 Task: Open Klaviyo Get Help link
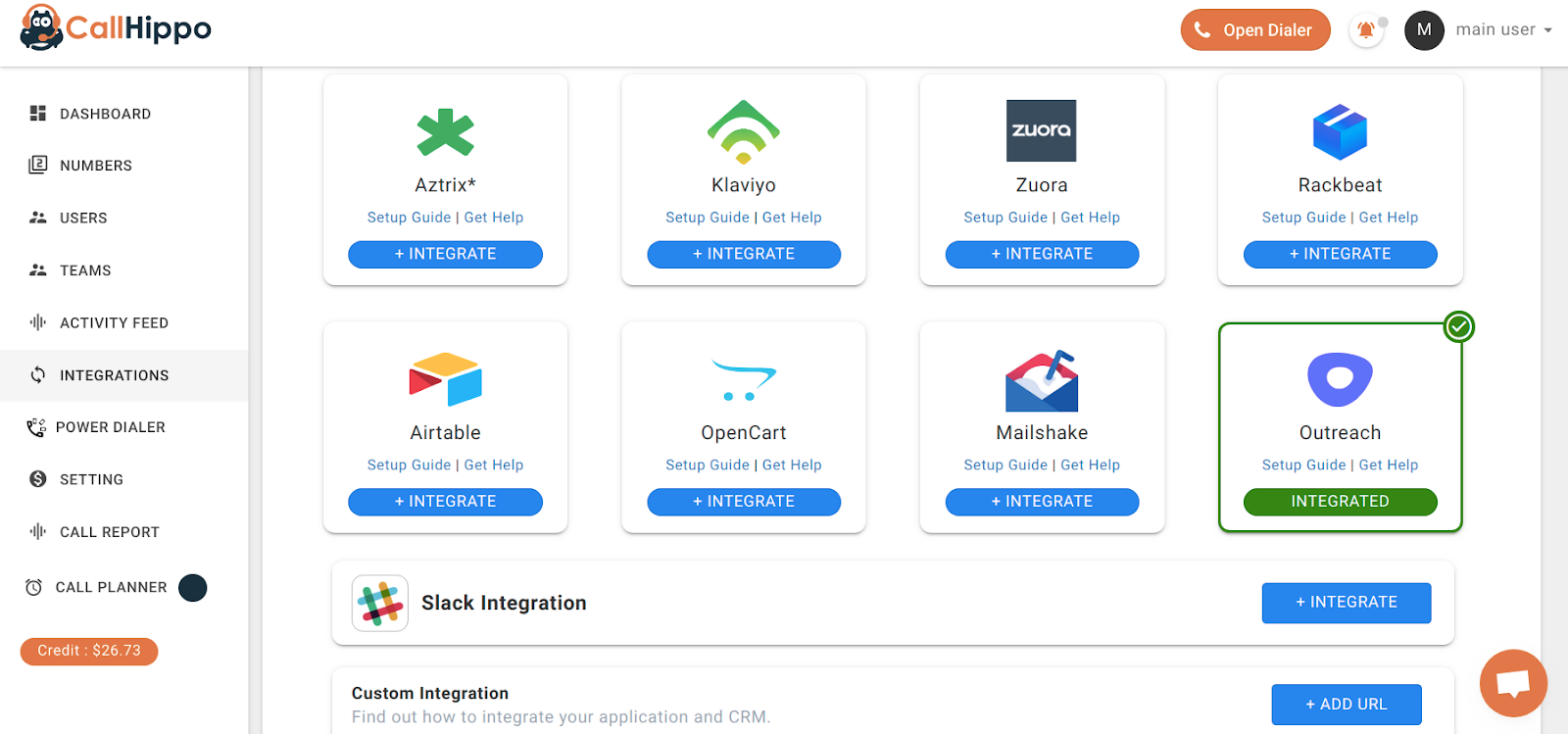tap(792, 218)
